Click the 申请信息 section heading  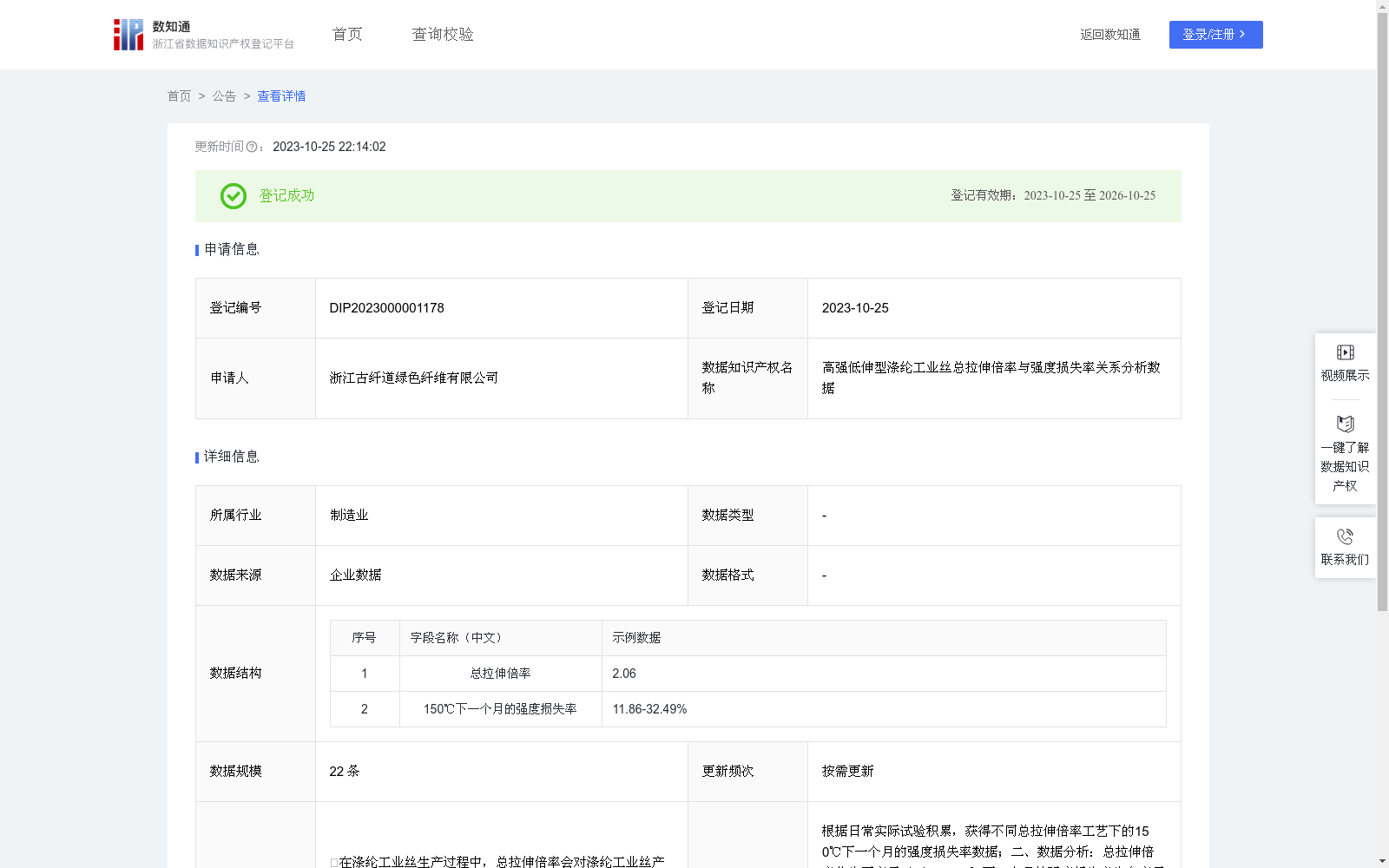(232, 250)
